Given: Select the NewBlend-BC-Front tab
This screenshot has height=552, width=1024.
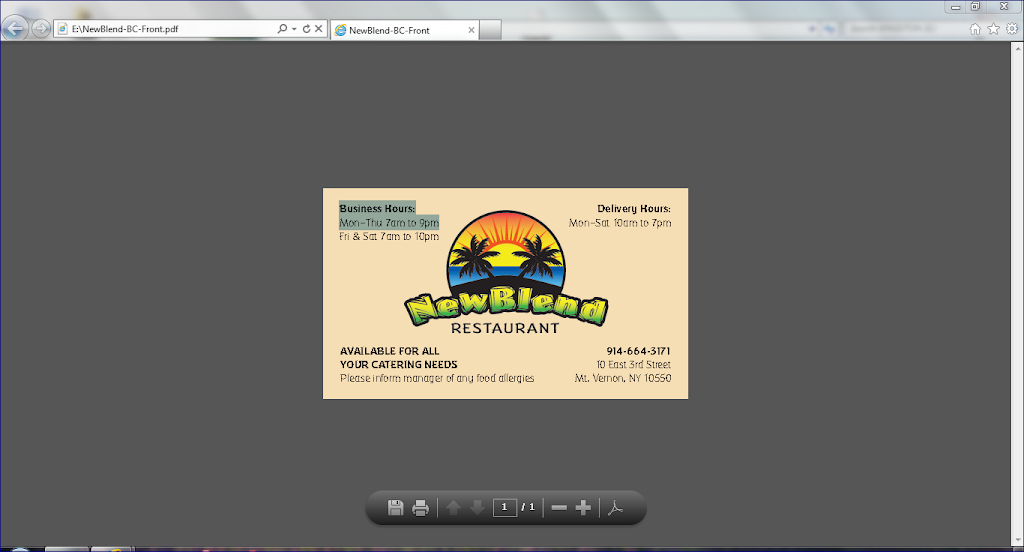Looking at the screenshot, I should (405, 30).
